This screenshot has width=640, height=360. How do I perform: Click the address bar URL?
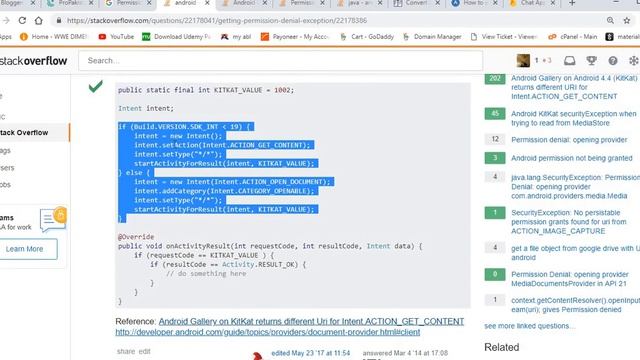(217, 20)
